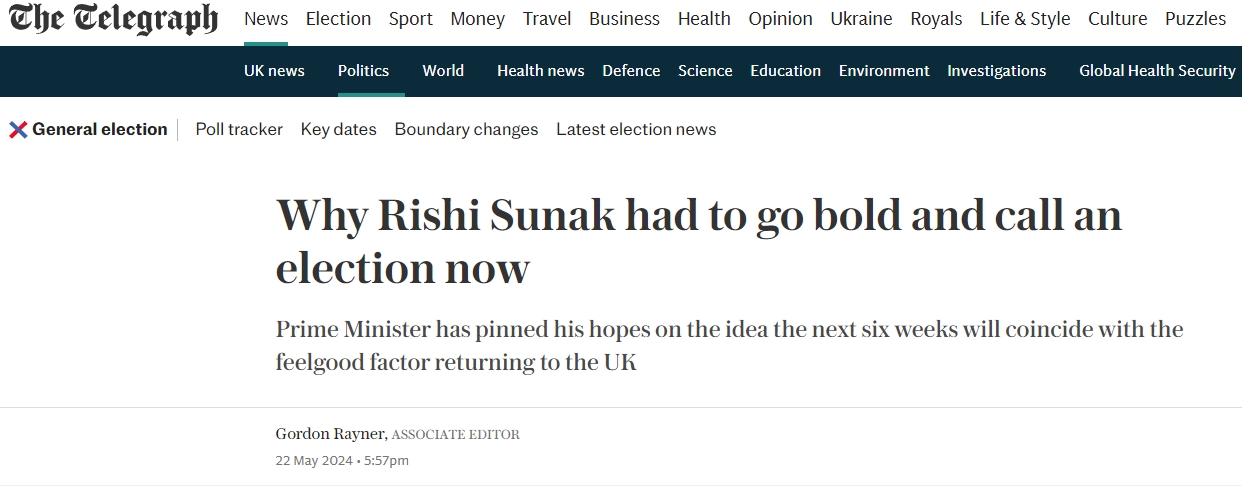Open the Investigations subsection
The width and height of the screenshot is (1242, 486).
(997, 70)
